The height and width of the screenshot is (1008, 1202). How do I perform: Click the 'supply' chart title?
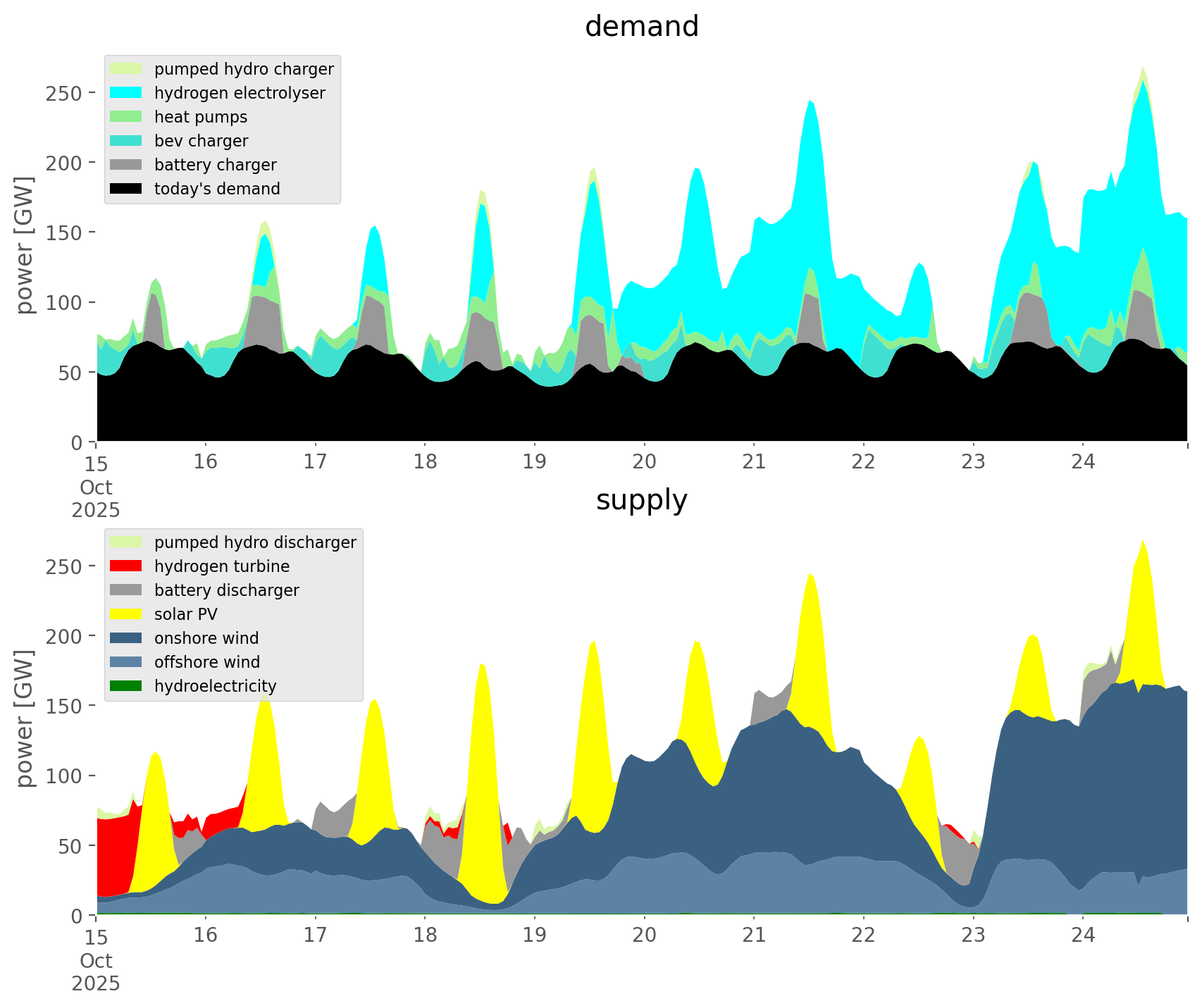pos(641,500)
